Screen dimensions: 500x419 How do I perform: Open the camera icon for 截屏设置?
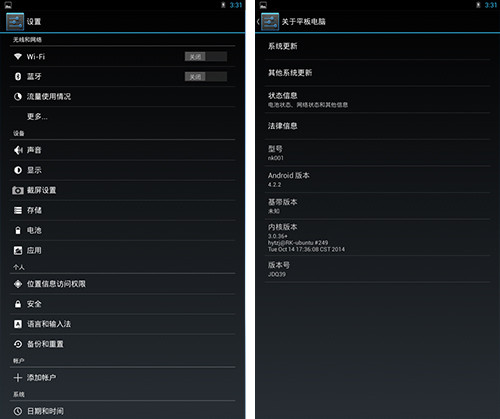coord(18,190)
